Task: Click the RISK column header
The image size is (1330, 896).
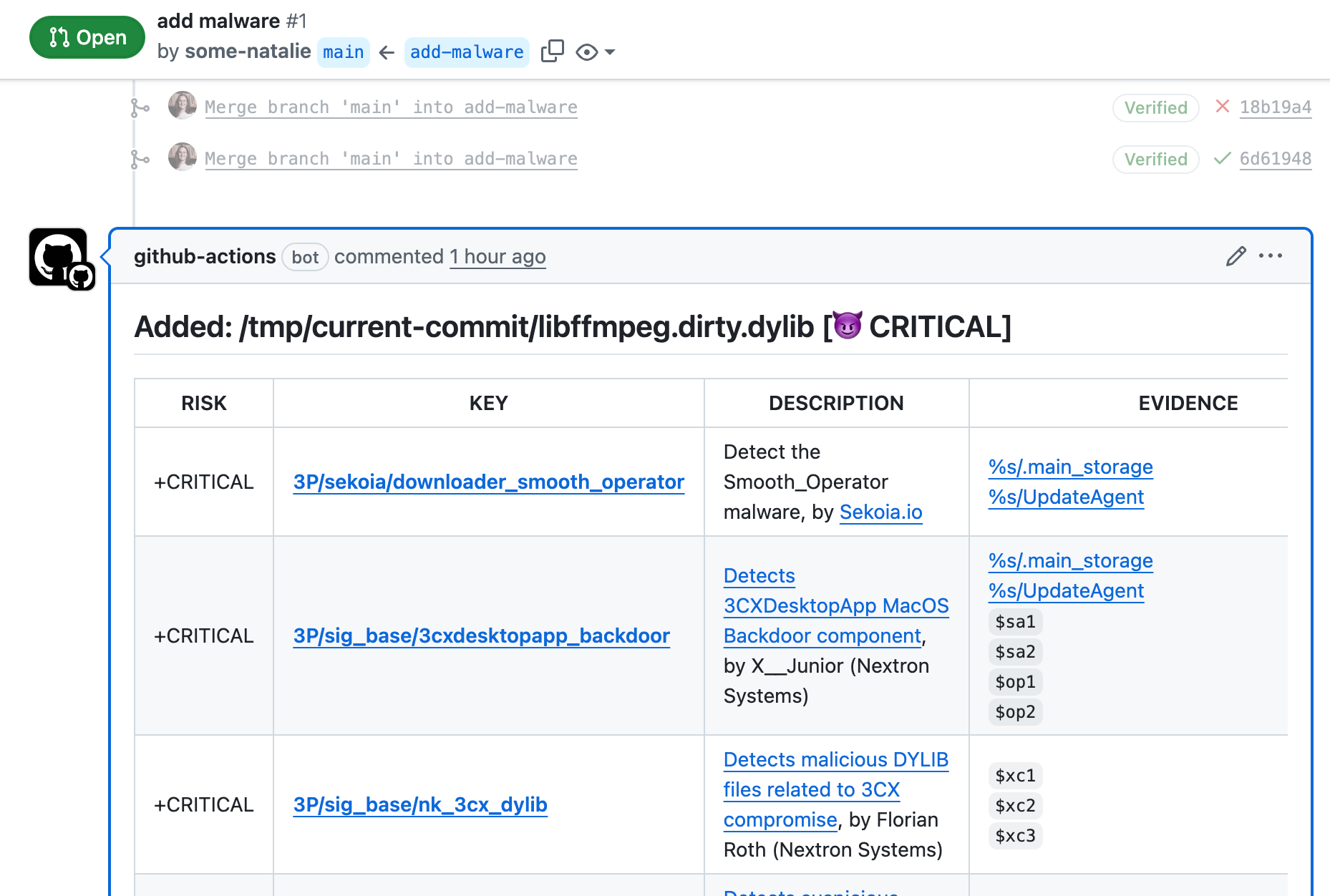Action: pyautogui.click(x=204, y=404)
